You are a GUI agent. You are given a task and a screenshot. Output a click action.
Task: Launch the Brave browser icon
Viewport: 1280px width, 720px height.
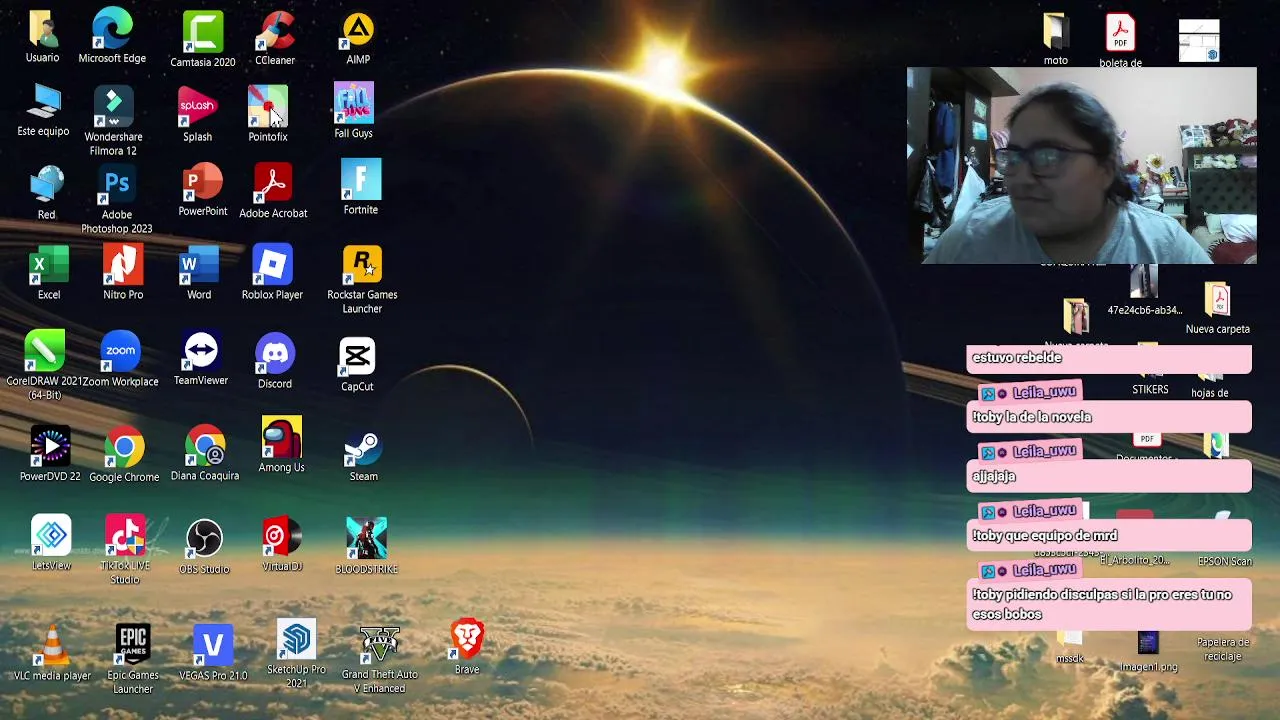(x=467, y=640)
